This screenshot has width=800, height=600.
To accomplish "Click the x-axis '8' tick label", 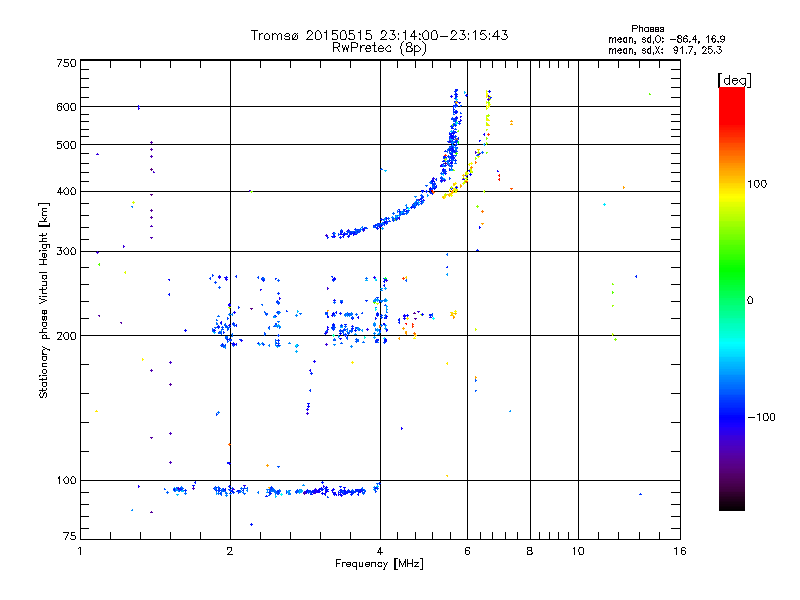I will coord(530,551).
